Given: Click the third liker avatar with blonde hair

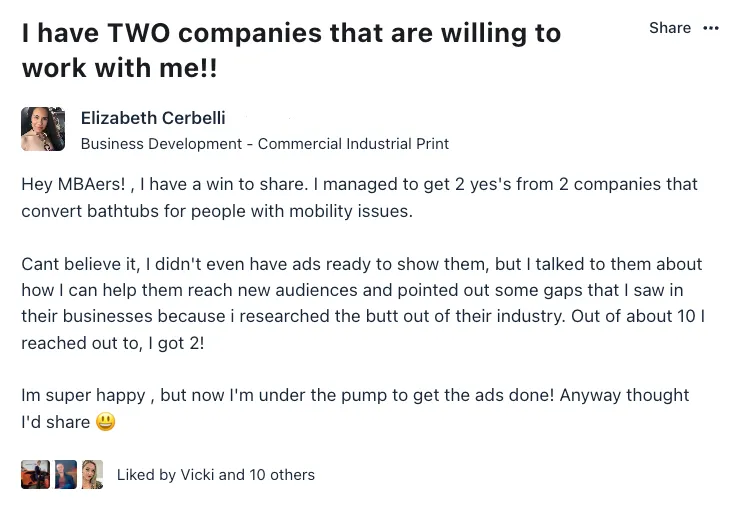Looking at the screenshot, I should tap(92, 474).
